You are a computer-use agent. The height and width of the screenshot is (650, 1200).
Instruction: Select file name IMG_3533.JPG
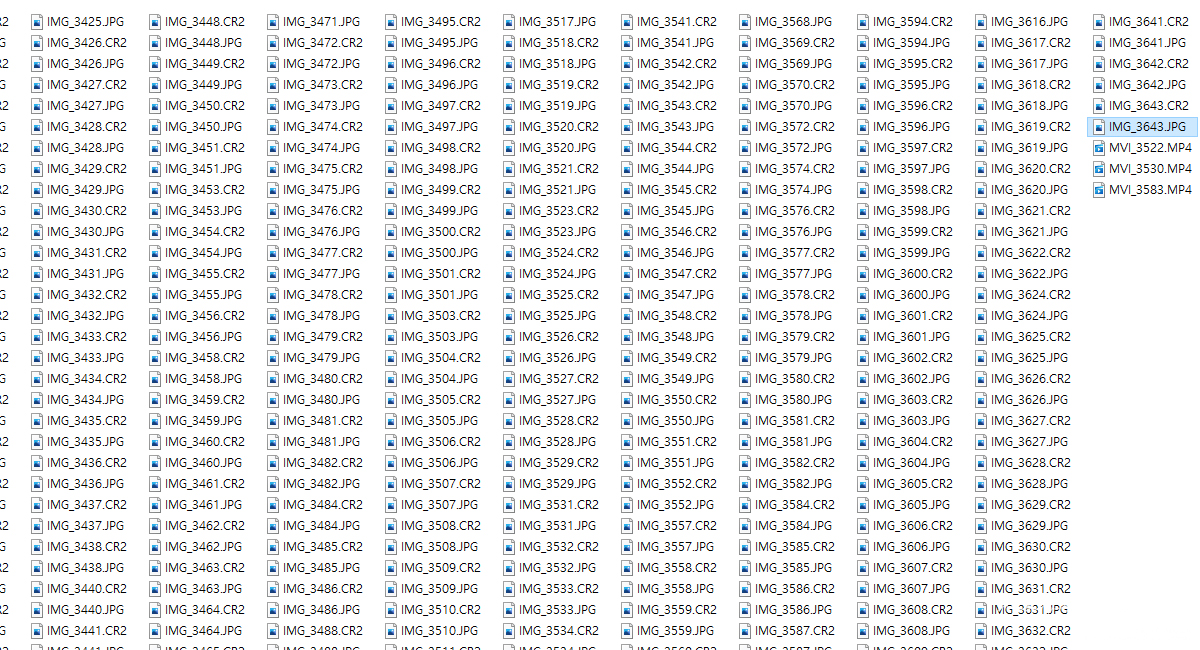point(558,609)
